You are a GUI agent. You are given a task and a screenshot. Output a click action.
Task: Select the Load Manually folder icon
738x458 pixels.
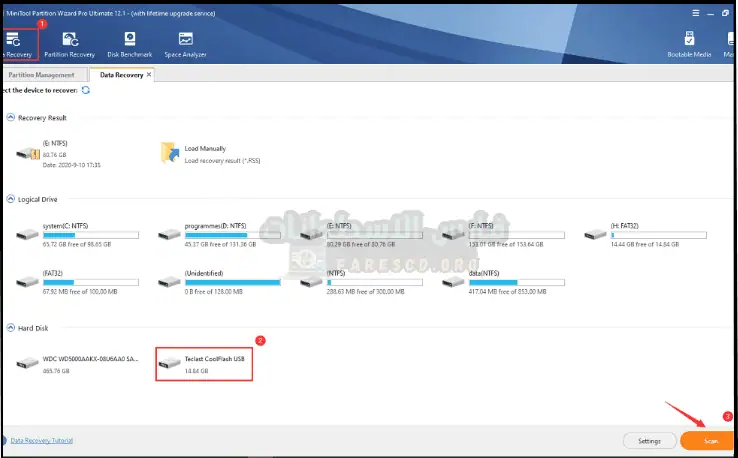tap(168, 152)
